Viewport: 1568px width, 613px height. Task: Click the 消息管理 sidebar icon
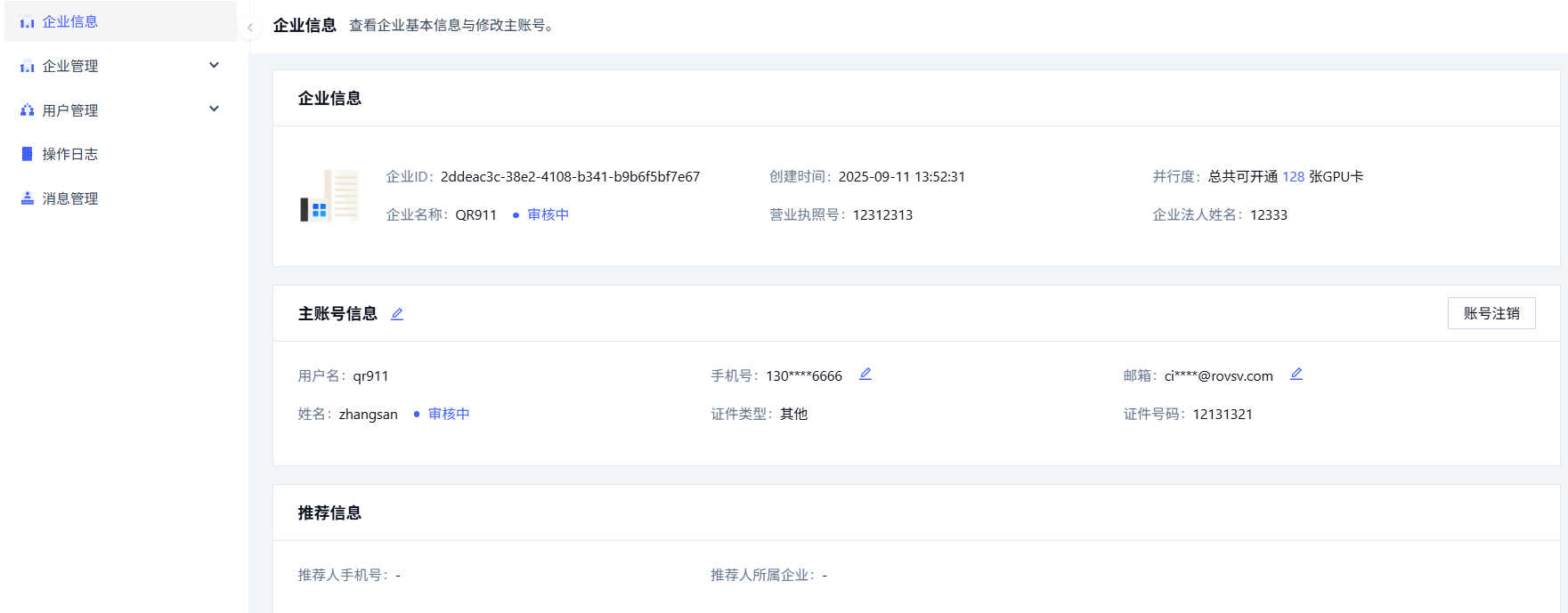(27, 198)
